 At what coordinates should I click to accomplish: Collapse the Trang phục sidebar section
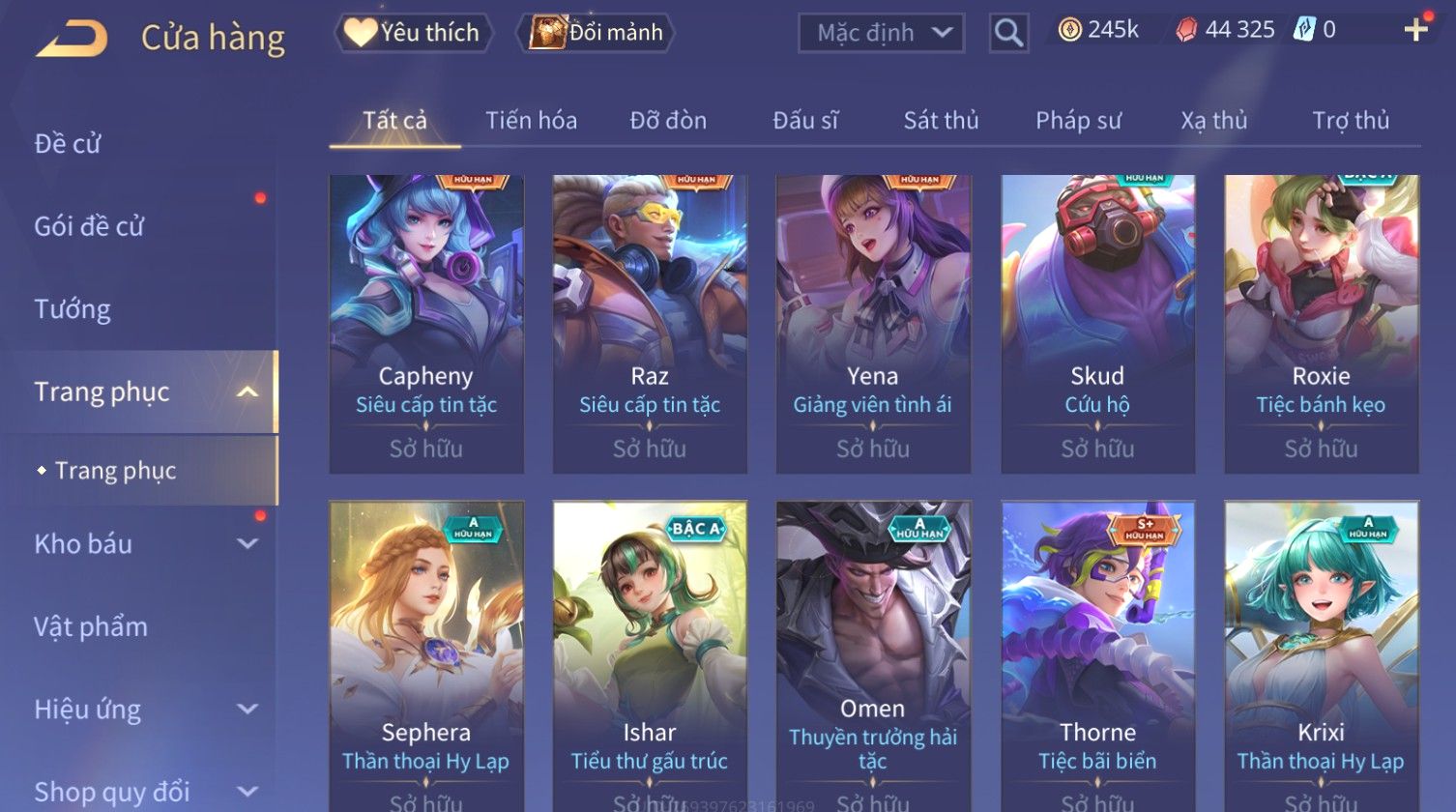tap(248, 391)
